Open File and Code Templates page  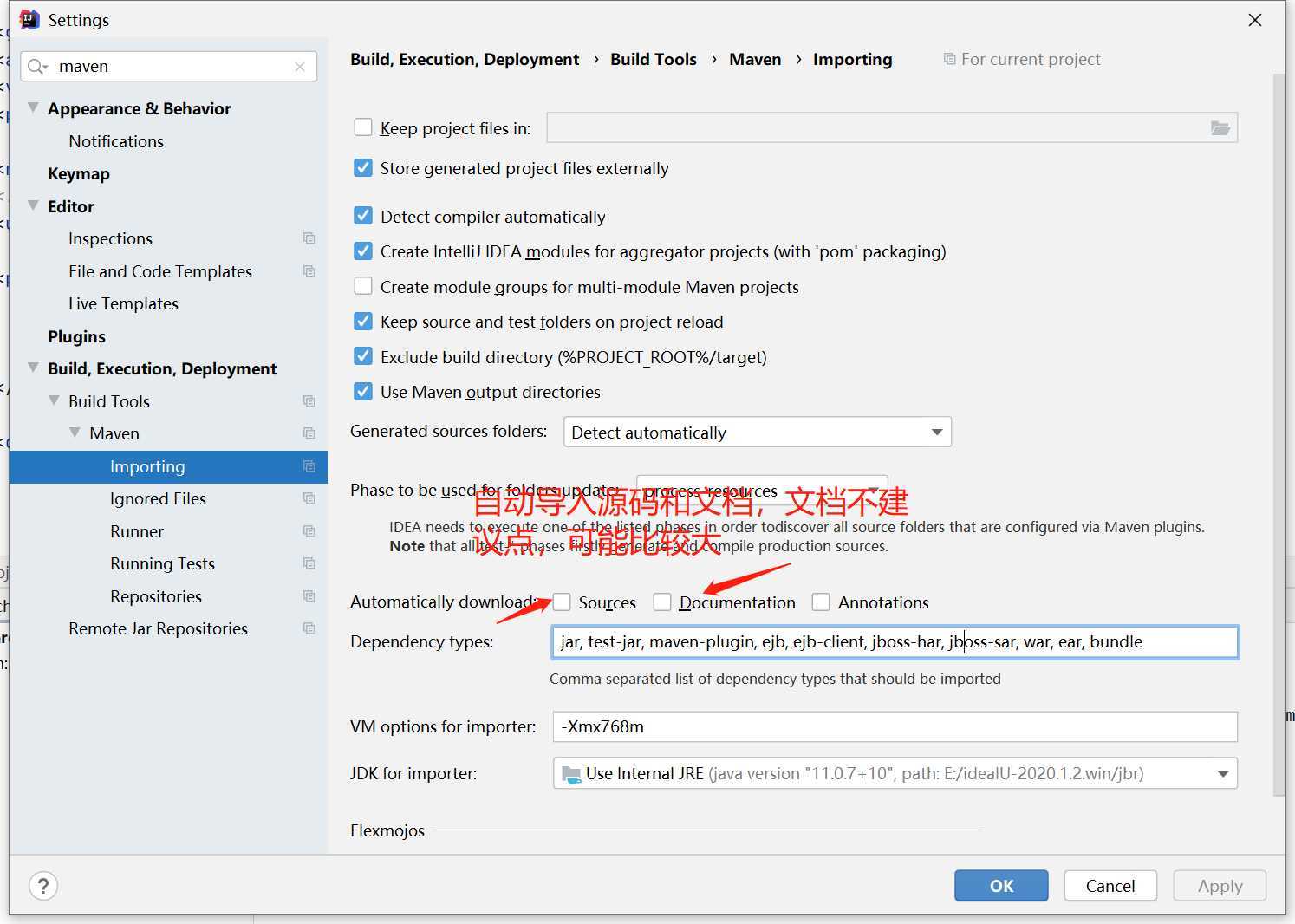click(160, 271)
